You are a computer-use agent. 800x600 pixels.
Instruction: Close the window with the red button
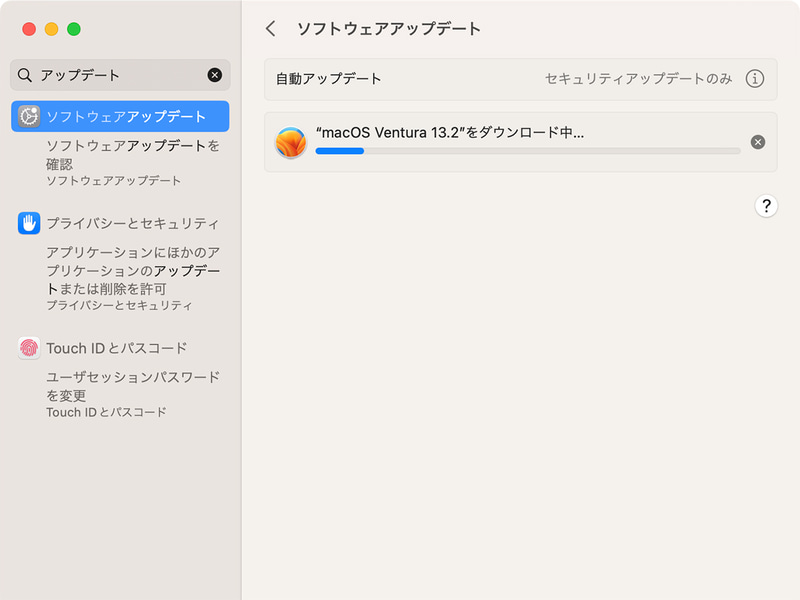coord(29,29)
